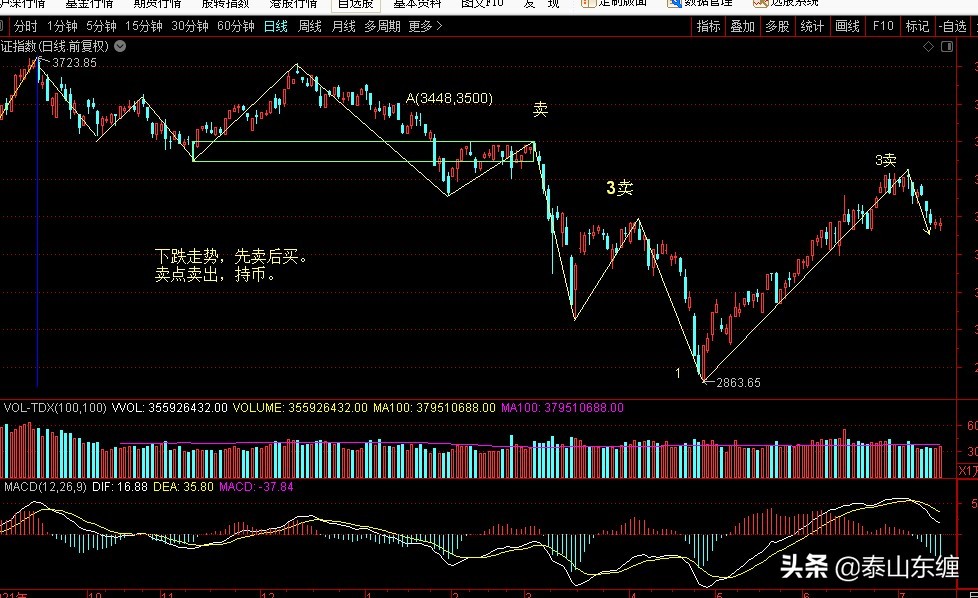
Task: Open the 多股 multi-stock view
Action: [x=777, y=26]
